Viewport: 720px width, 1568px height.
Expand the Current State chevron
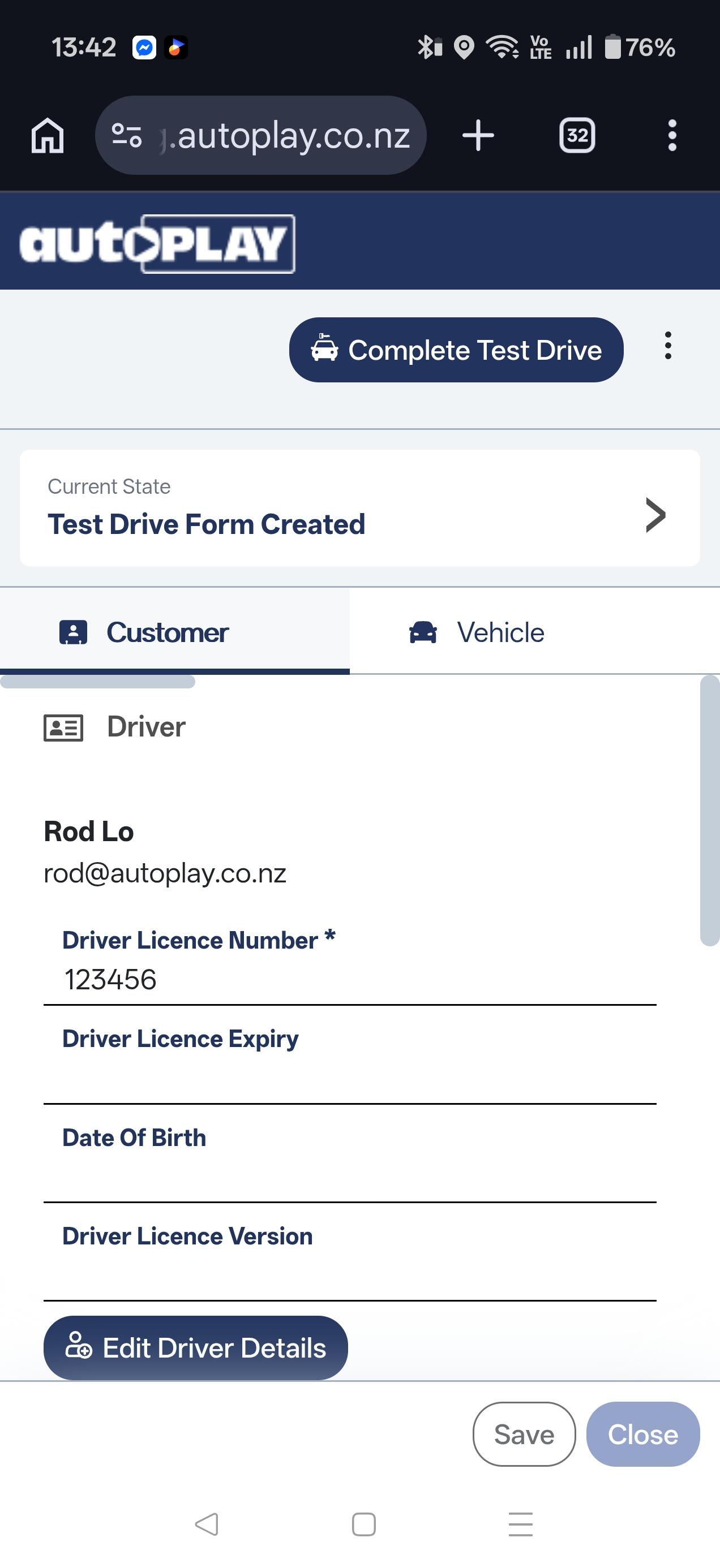pyautogui.click(x=655, y=515)
